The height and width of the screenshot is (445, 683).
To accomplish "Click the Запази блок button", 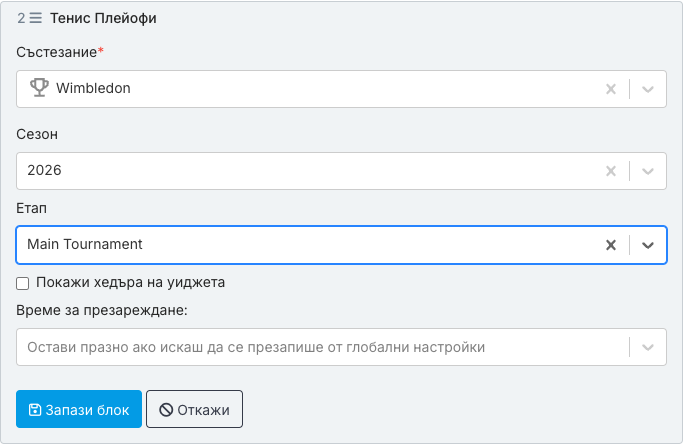I will tap(79, 409).
